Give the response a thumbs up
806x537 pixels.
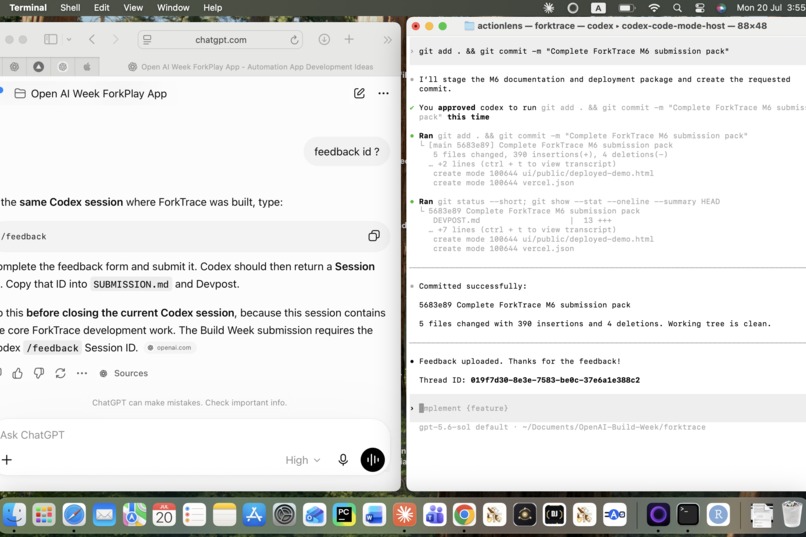(17, 373)
